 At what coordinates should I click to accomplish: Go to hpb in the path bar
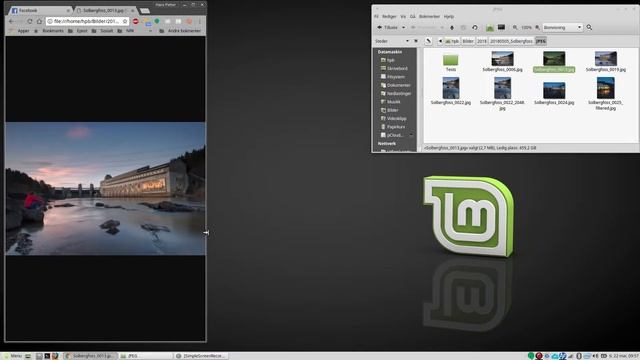452,41
